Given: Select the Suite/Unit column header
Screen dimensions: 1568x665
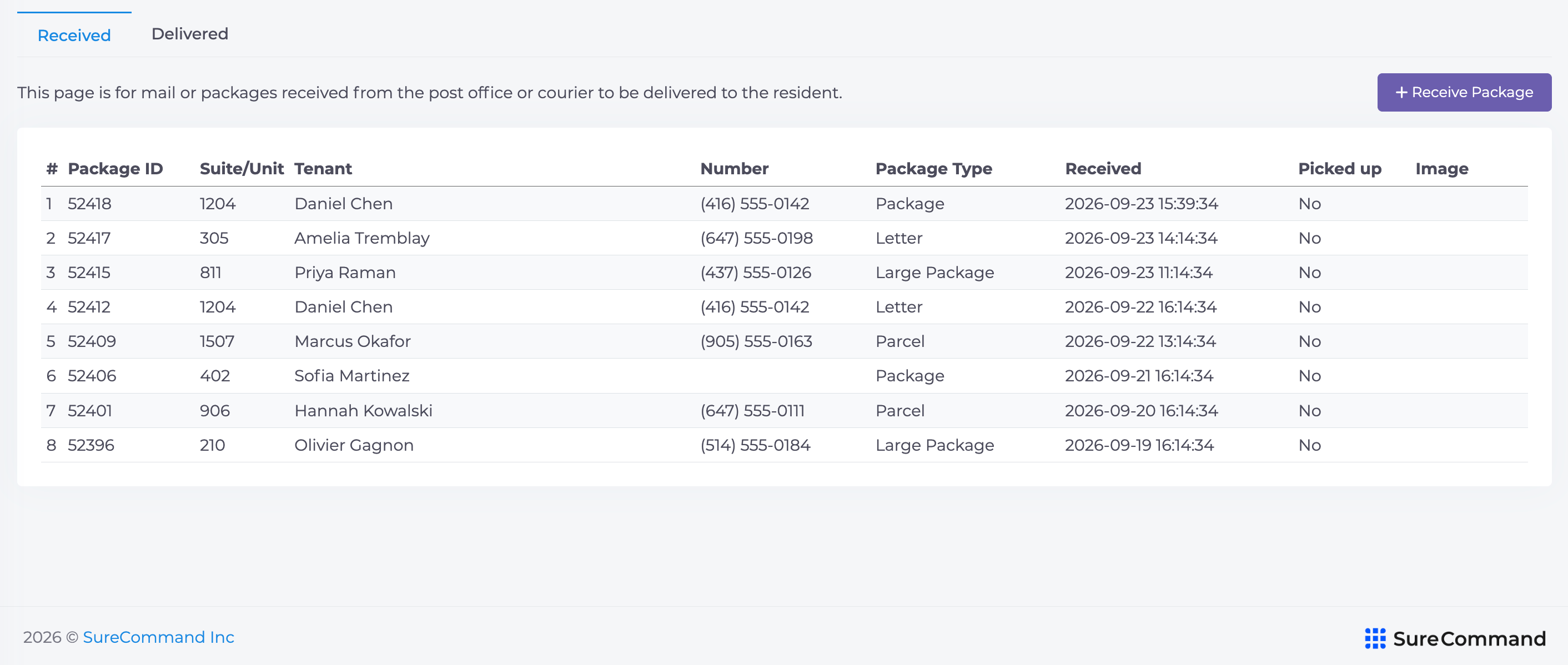Looking at the screenshot, I should pos(241,169).
